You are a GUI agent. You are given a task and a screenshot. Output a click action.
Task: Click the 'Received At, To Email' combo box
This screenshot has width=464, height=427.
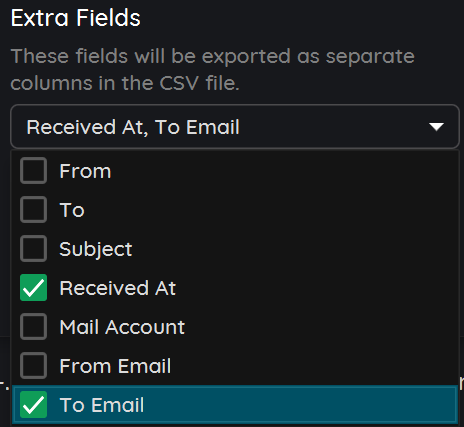[235, 127]
